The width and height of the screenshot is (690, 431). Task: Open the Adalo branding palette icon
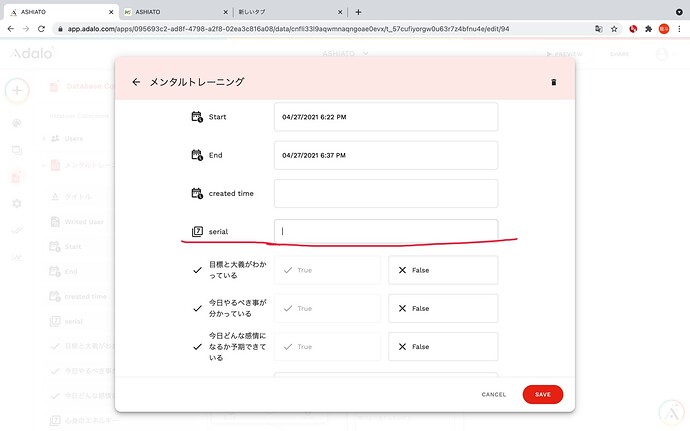pyautogui.click(x=17, y=123)
